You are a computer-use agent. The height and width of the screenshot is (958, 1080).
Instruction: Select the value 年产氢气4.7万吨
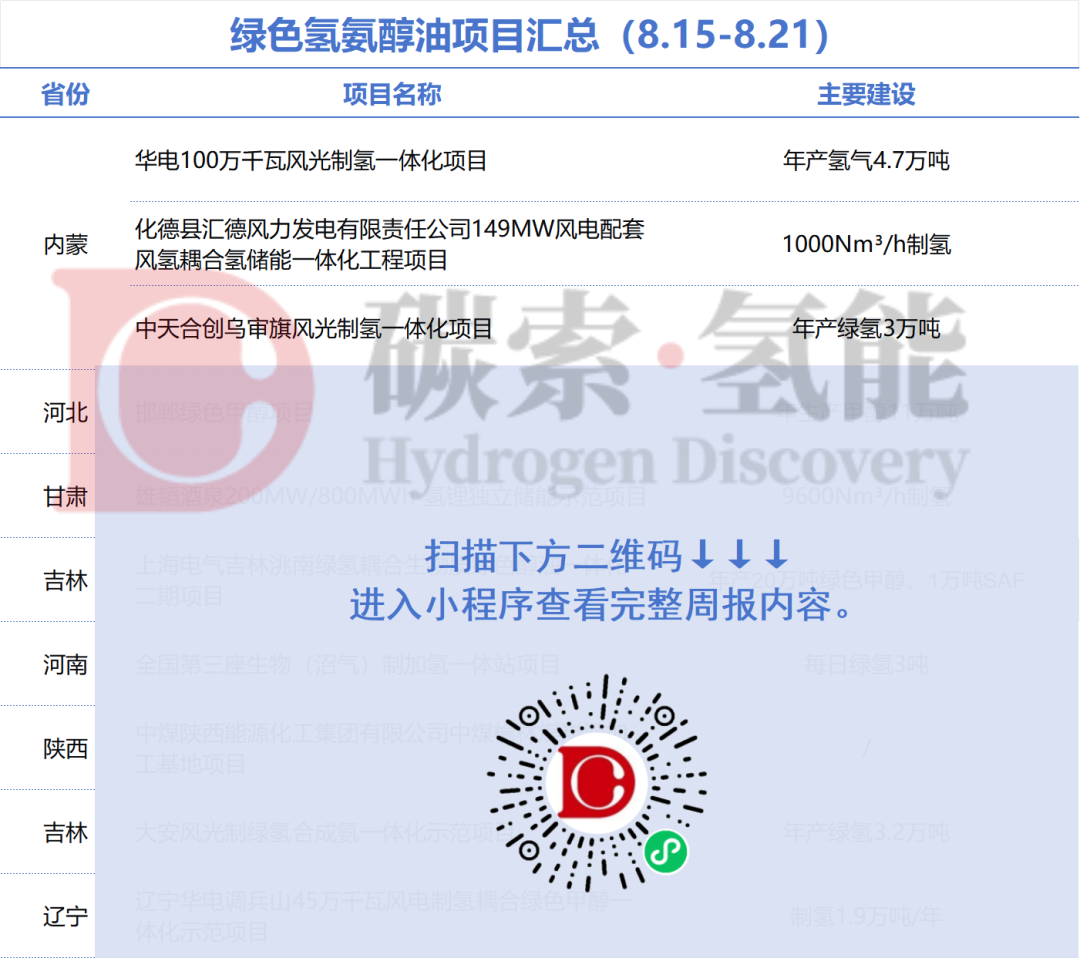866,160
